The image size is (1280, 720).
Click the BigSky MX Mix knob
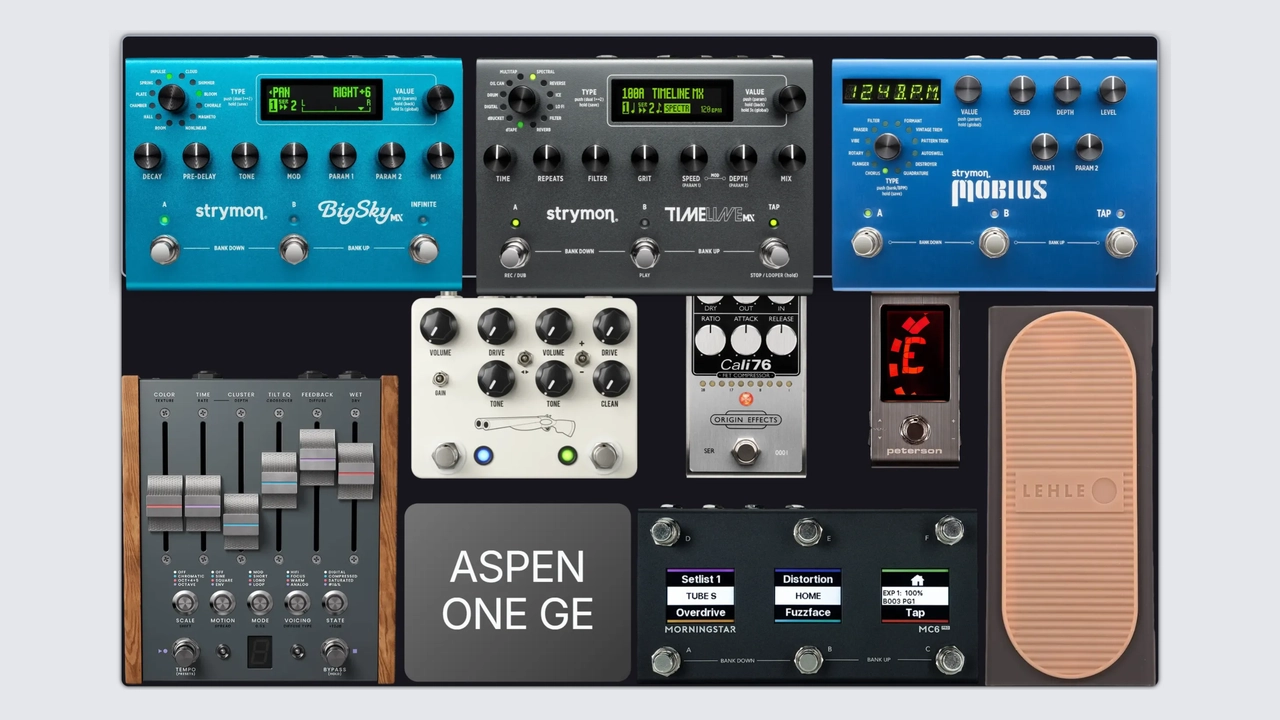[440, 155]
